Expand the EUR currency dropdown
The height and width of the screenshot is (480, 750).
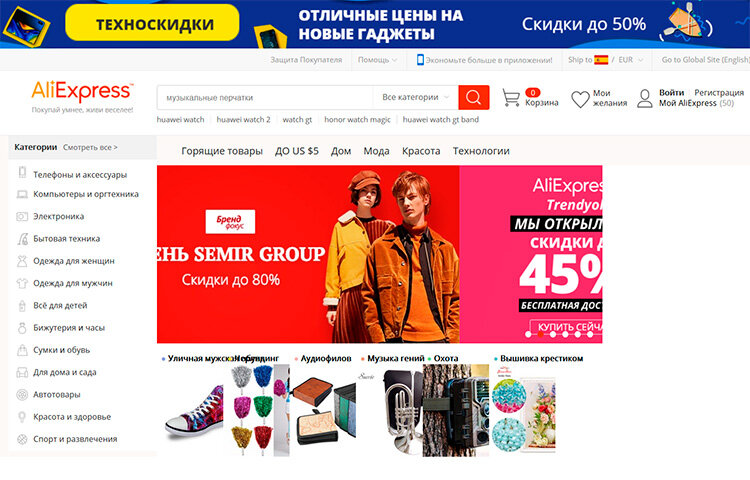point(631,60)
